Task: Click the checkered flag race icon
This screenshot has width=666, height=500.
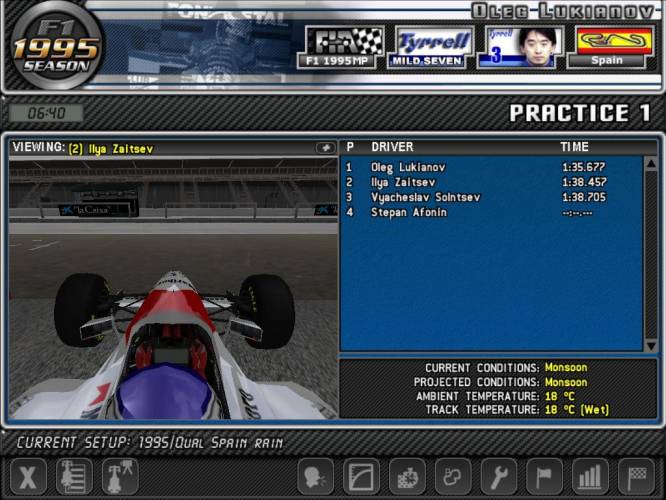Action: coord(637,476)
